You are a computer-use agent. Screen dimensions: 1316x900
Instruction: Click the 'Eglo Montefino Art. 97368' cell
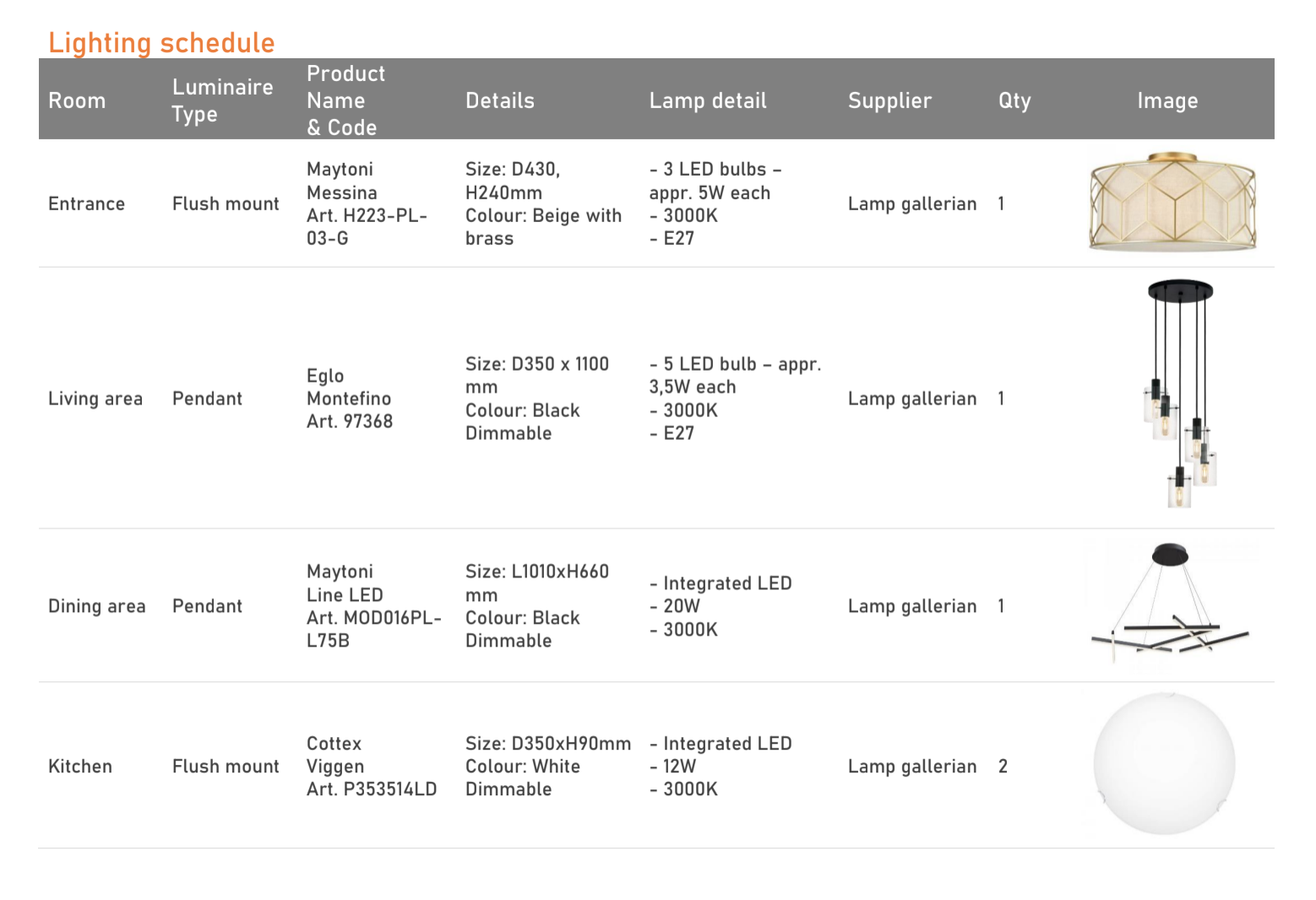click(350, 398)
